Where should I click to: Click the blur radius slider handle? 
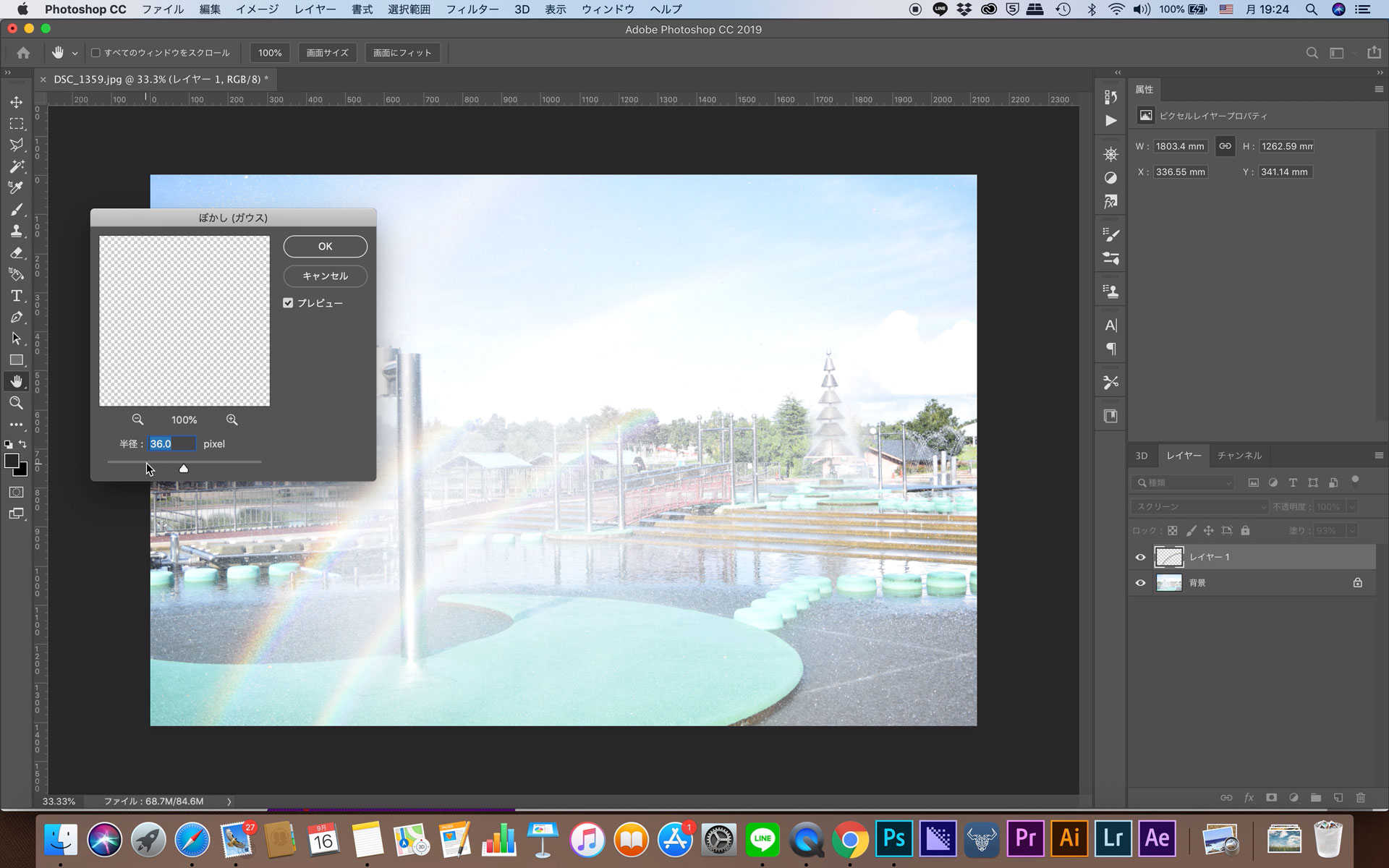pos(184,469)
